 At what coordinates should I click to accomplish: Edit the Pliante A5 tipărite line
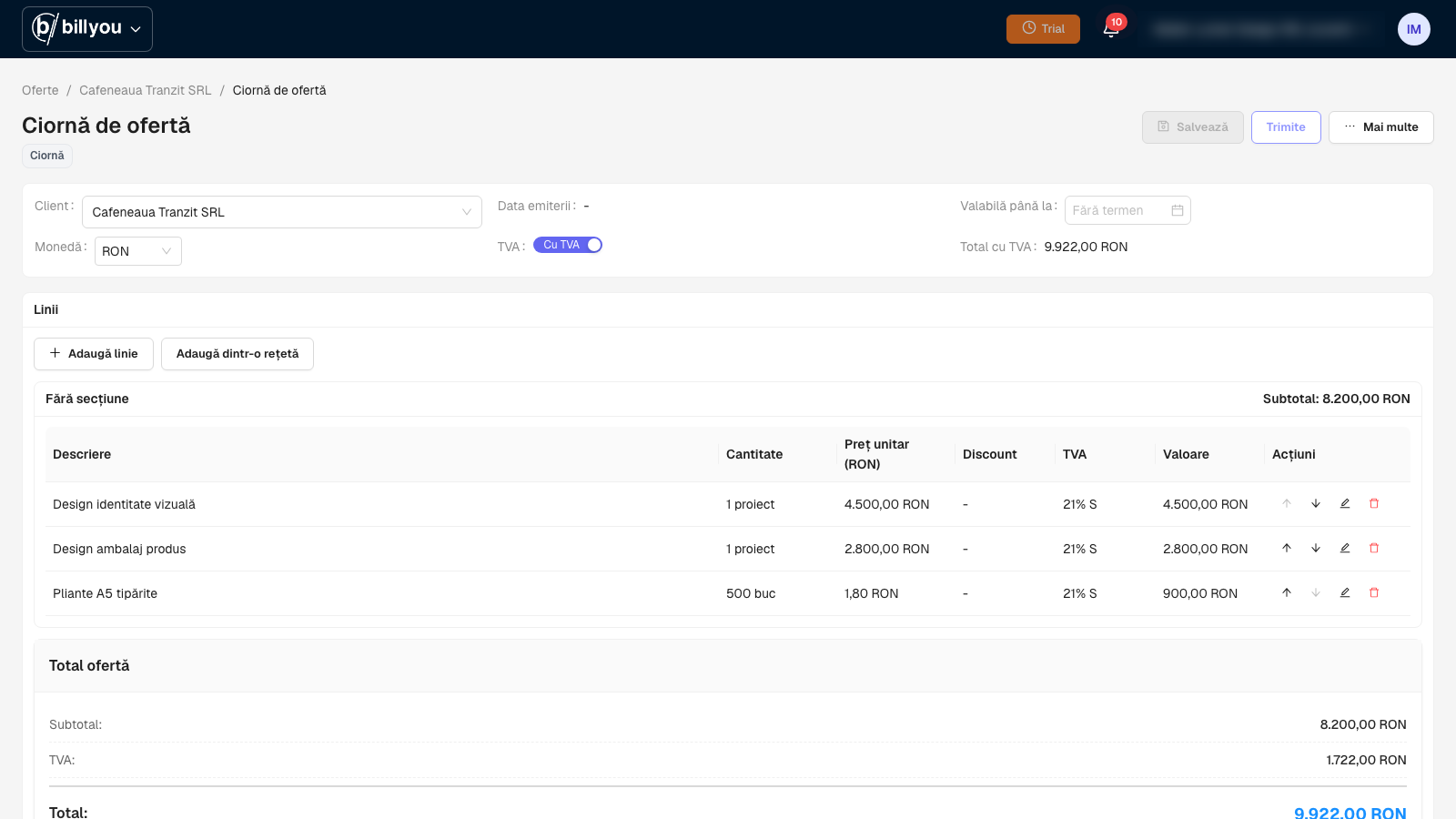coord(1345,592)
